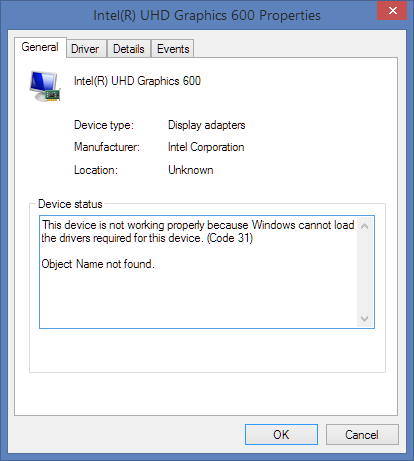Image resolution: width=414 pixels, height=461 pixels.
Task: Click the 'Object Name not found.' text
Action: [98, 264]
